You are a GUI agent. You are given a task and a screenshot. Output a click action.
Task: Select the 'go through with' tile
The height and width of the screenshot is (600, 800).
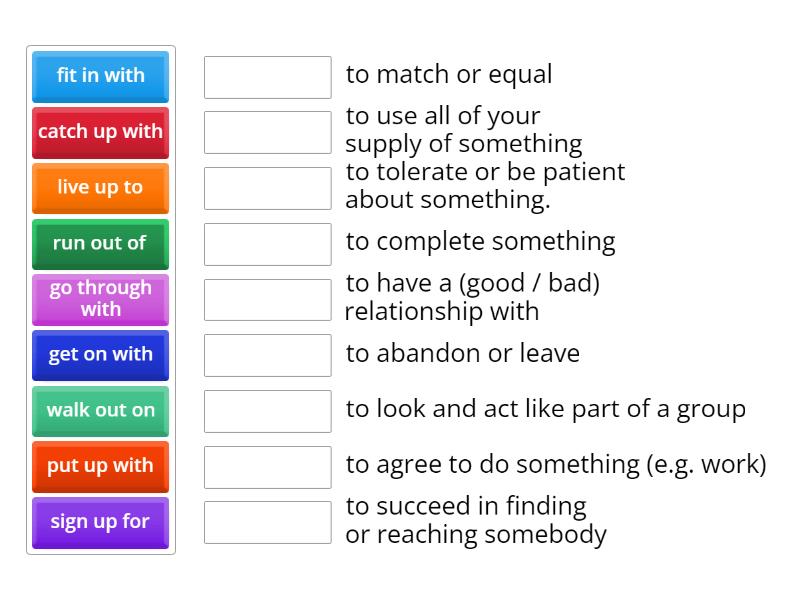[100, 299]
